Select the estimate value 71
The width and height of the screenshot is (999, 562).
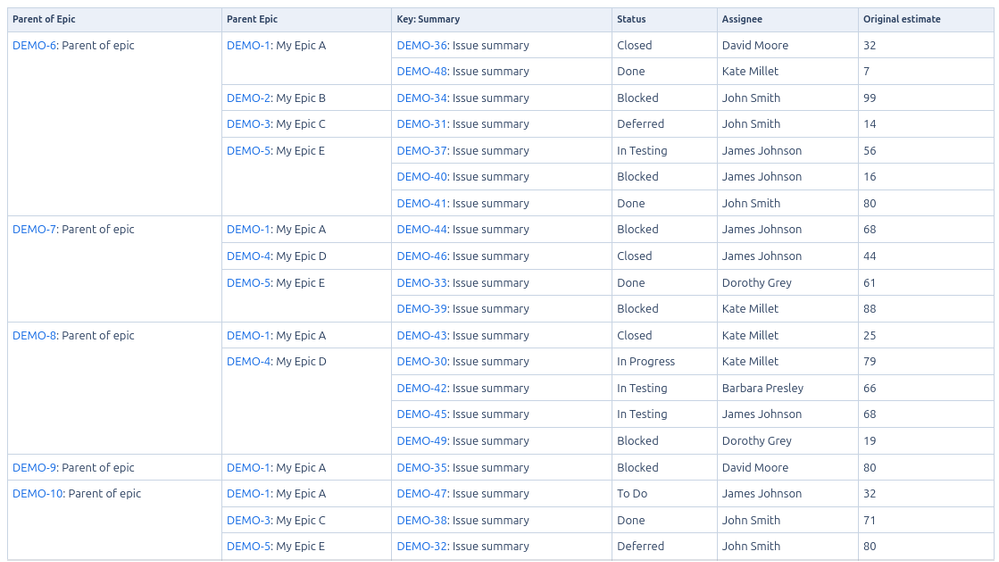tap(870, 520)
